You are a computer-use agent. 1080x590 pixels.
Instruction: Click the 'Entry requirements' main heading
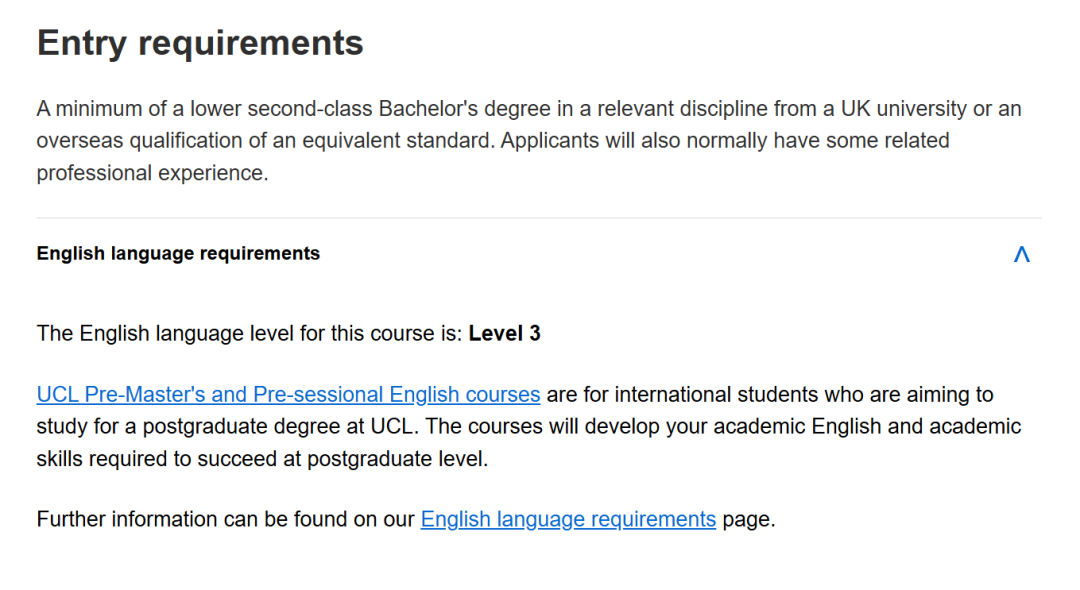tap(200, 43)
